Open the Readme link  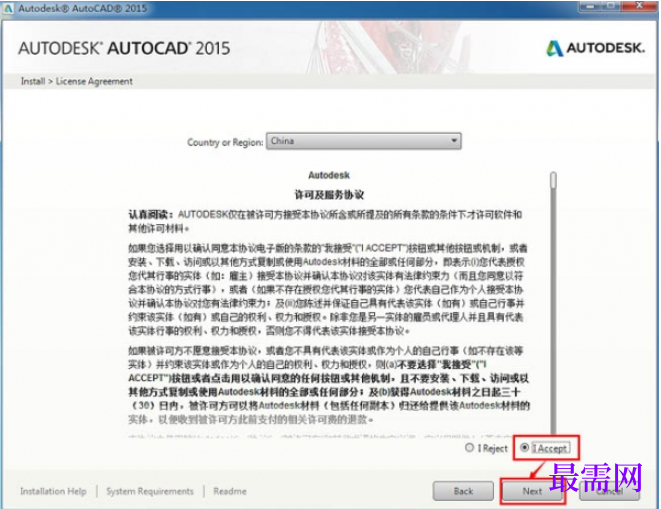coord(230,491)
